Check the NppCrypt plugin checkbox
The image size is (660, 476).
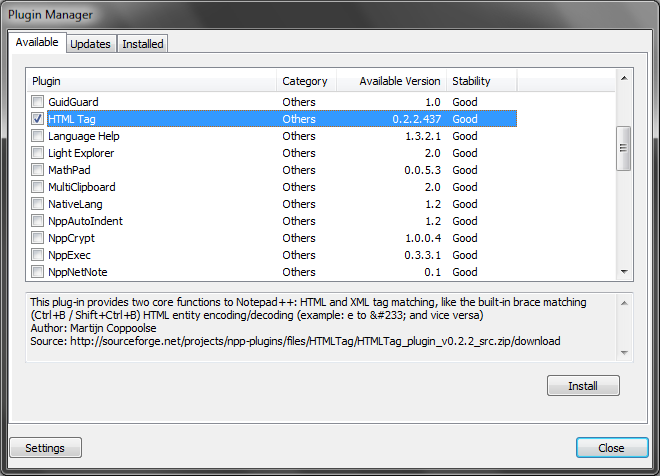point(37,238)
